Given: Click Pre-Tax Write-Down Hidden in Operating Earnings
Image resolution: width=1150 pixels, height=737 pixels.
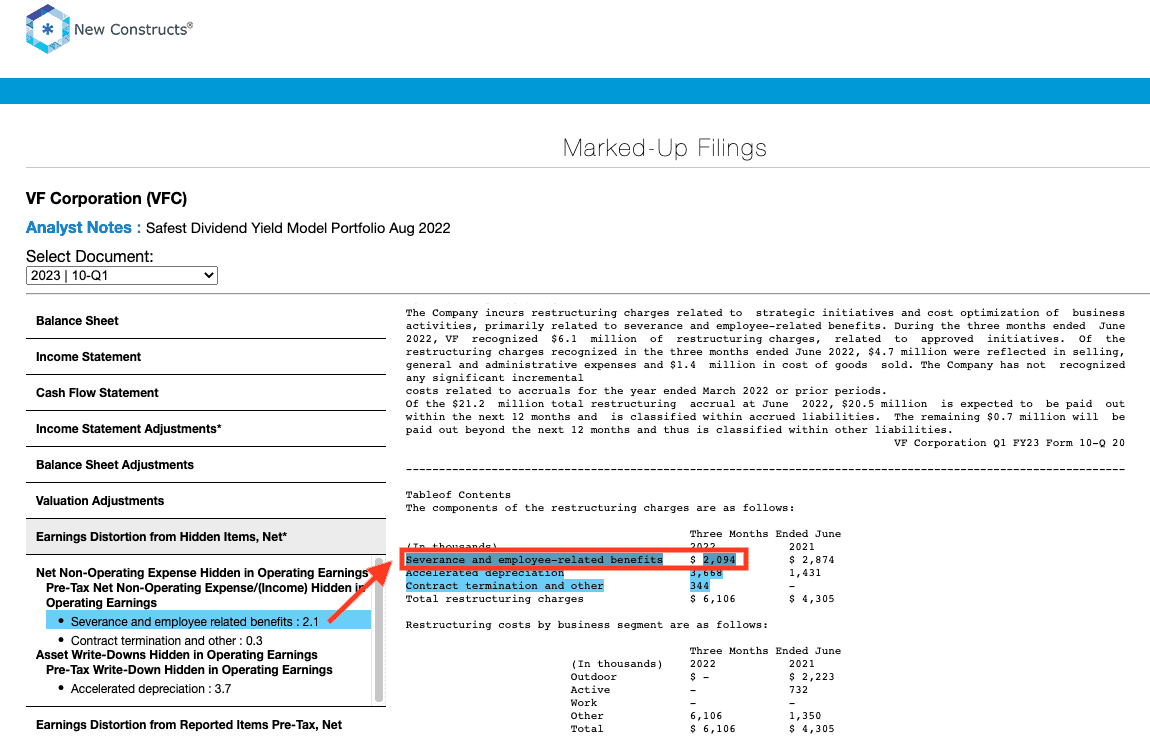Looking at the screenshot, I should (189, 670).
